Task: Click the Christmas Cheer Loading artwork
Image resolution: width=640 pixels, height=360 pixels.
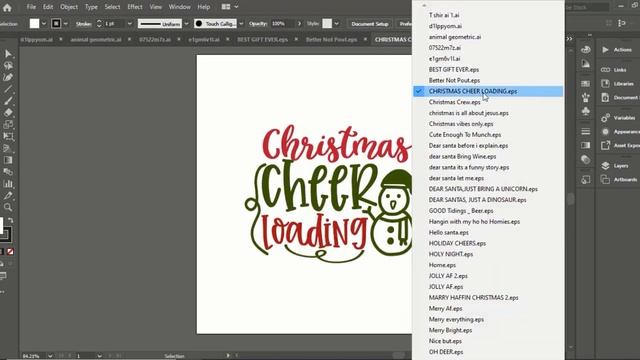Action: click(x=329, y=193)
